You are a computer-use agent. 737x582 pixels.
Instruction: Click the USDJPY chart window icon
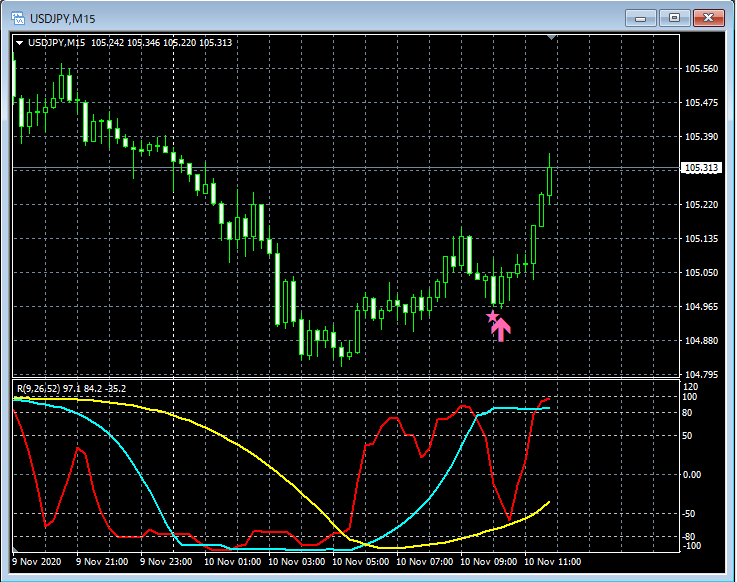(18, 18)
